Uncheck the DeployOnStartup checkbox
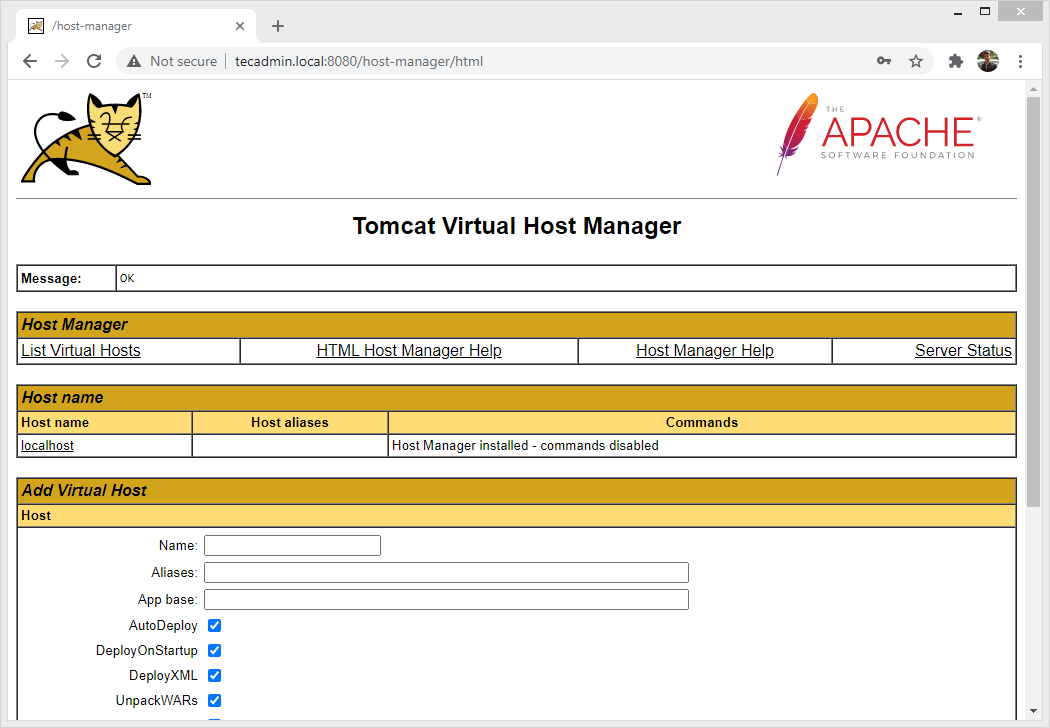The image size is (1050, 728). pyautogui.click(x=214, y=650)
